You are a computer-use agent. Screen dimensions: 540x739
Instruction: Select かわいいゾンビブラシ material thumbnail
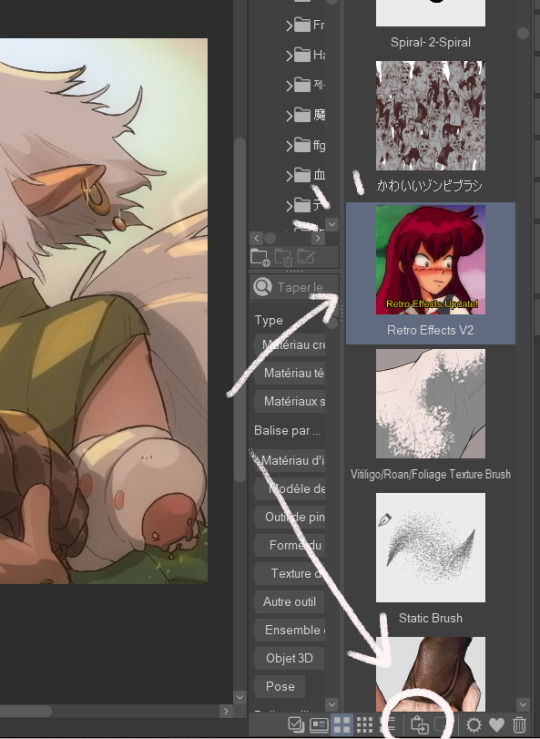[430, 115]
